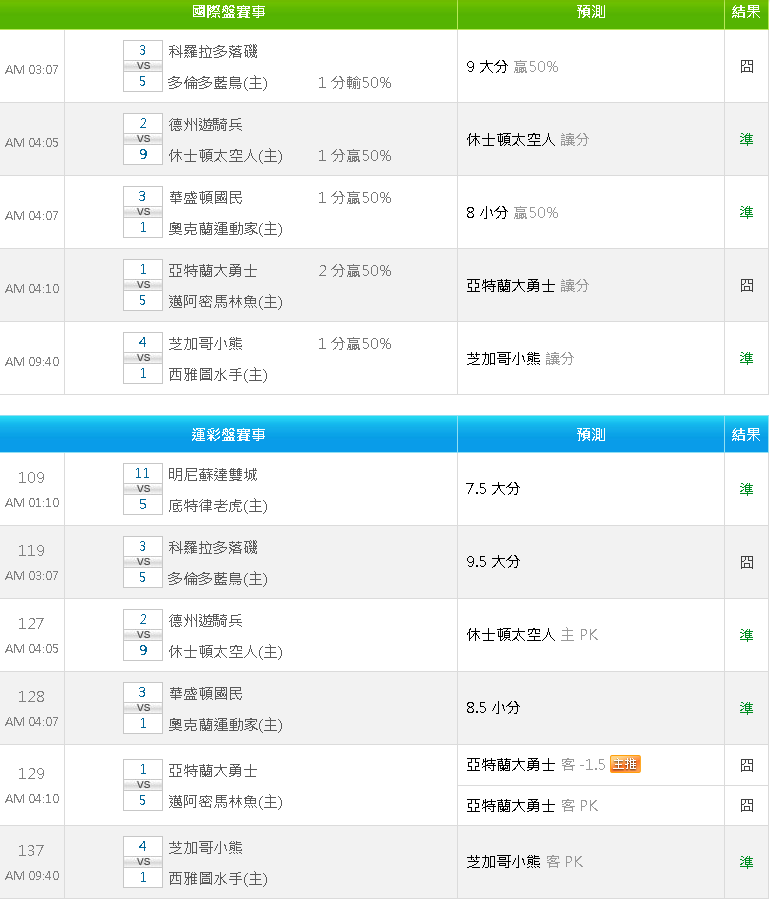Click the VS label in game 109

pos(143,488)
